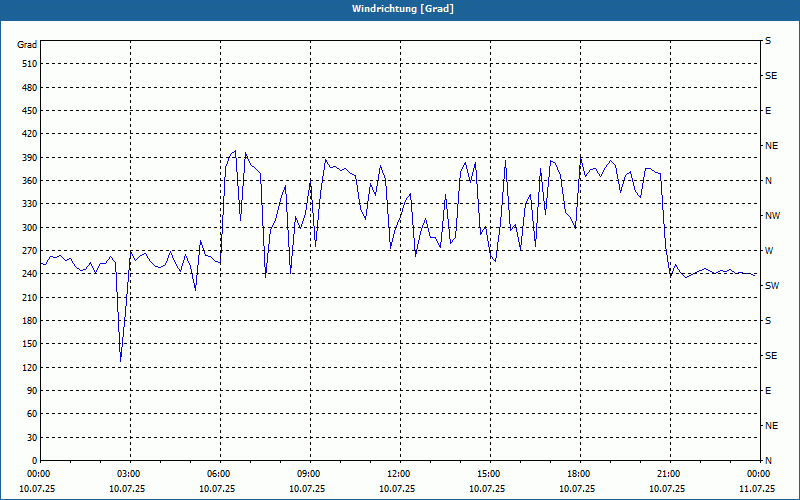Screen dimensions: 800x500
Task: Click the N compass label level with 0
Action: [x=768, y=461]
